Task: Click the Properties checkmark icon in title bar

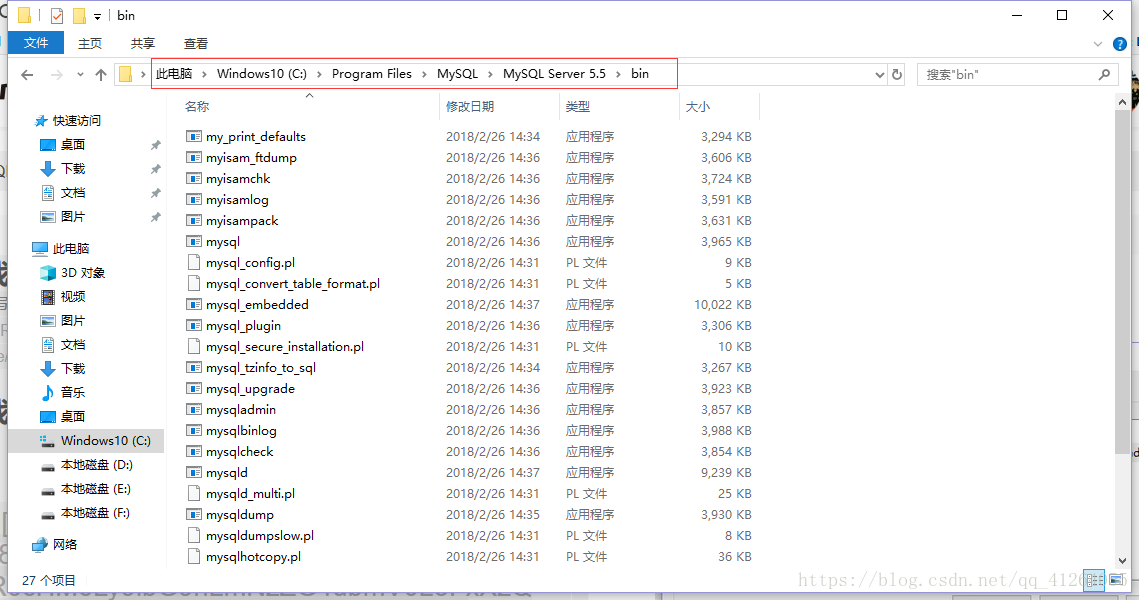Action: coord(57,15)
